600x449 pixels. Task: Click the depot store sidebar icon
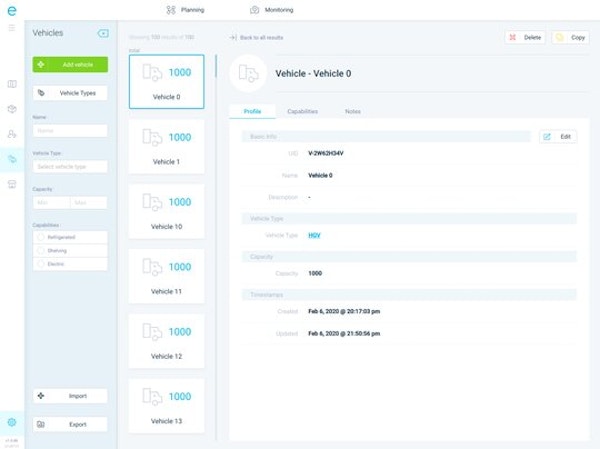[x=12, y=184]
